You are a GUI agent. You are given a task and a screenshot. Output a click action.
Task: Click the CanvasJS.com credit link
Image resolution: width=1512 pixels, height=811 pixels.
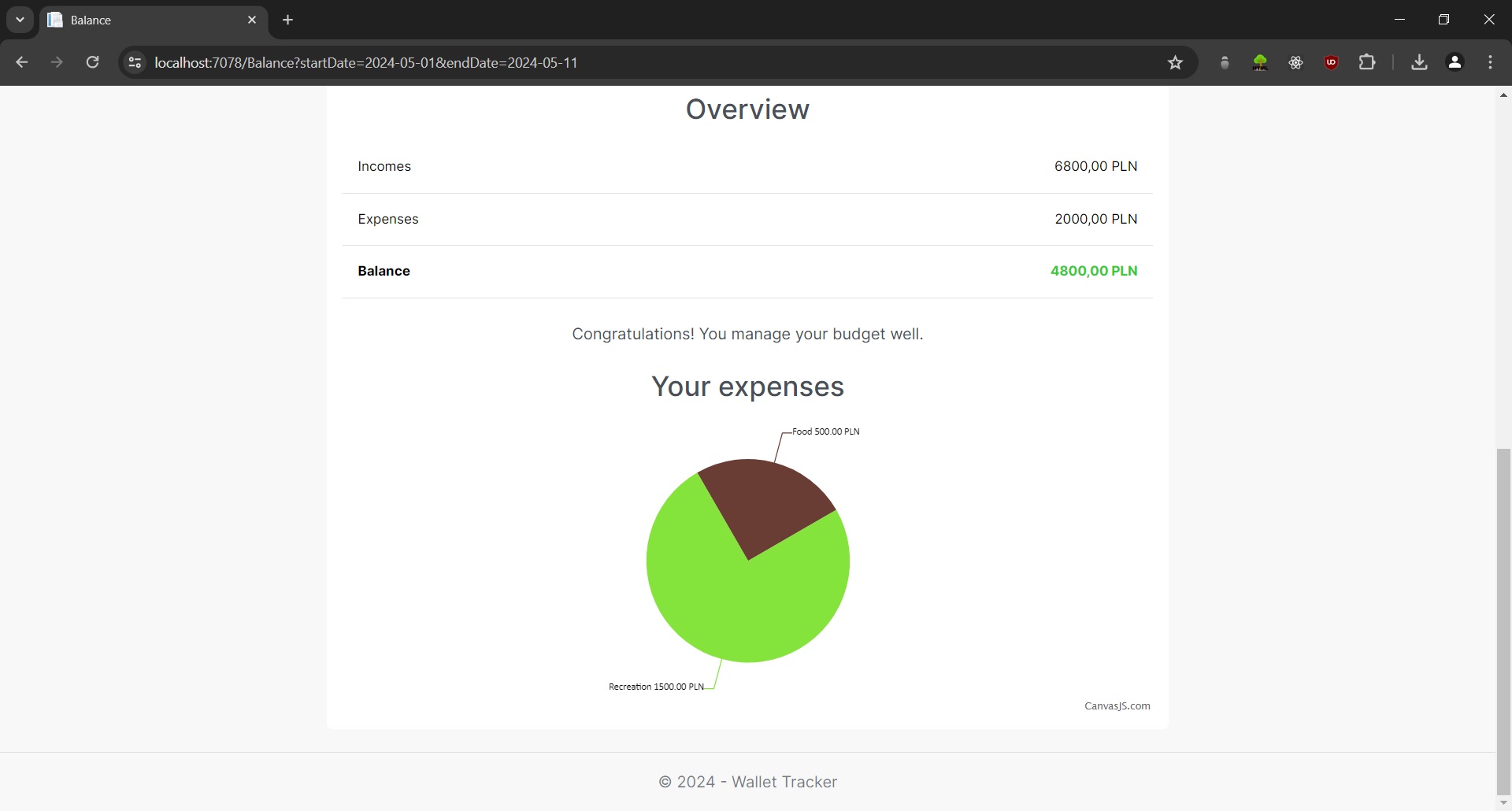[x=1117, y=705]
